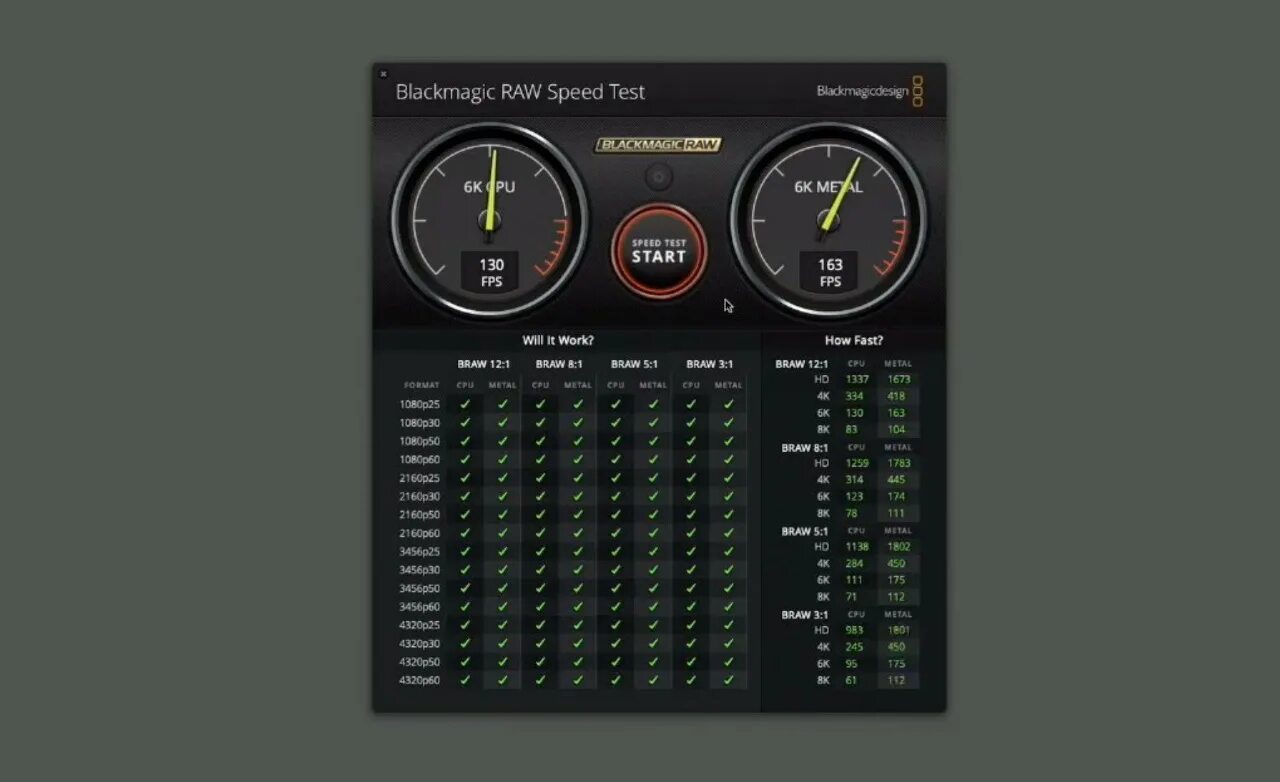Select the 3456p50 format row label
The width and height of the screenshot is (1280, 782).
pos(420,588)
